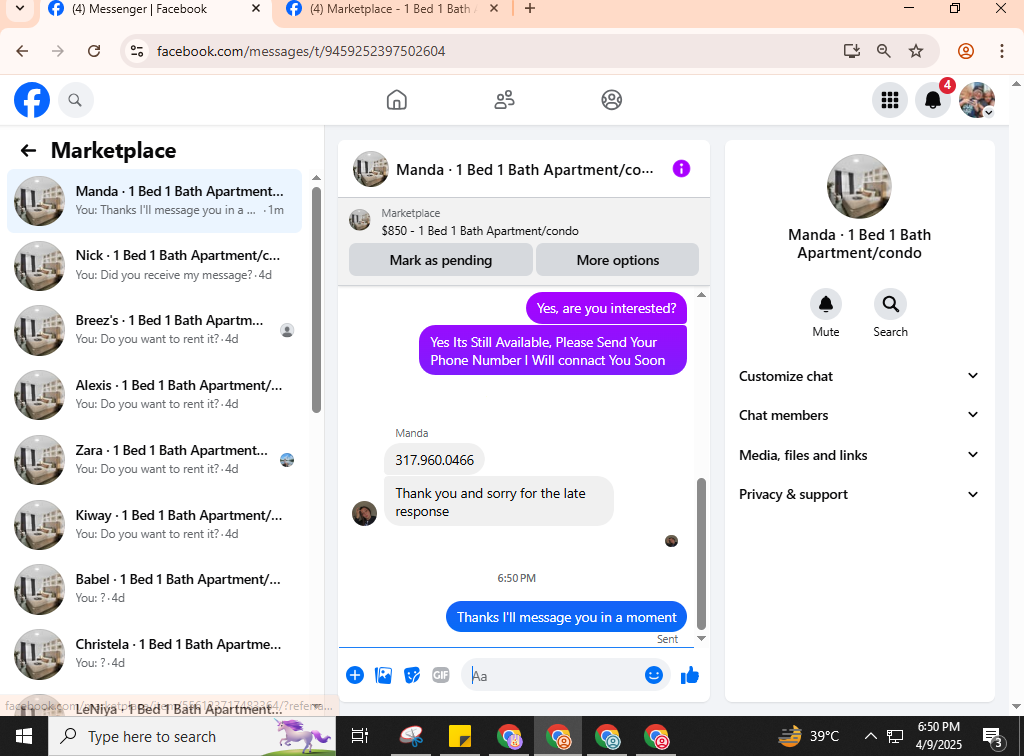This screenshot has height=756, width=1024.
Task: Click Manda's avatar beside her message
Action: 364,514
